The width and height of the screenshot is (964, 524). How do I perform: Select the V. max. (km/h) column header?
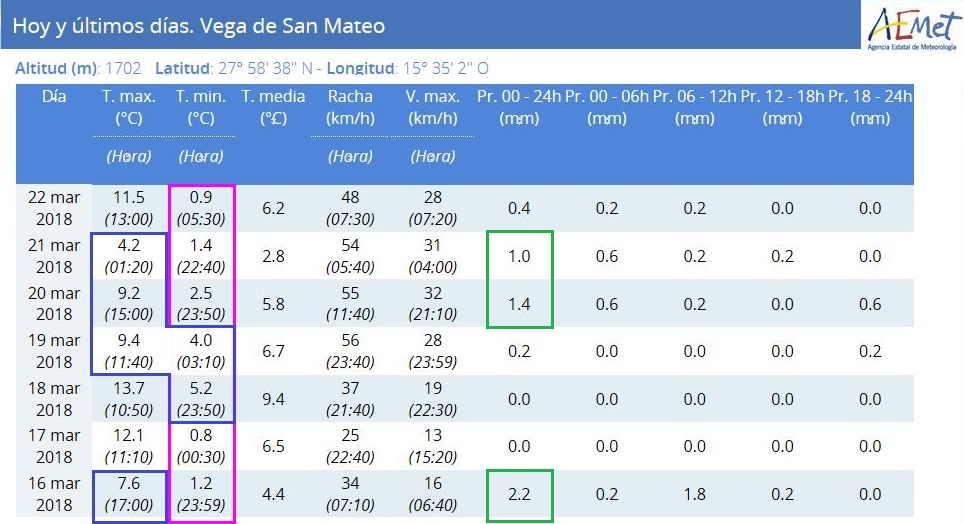point(433,108)
